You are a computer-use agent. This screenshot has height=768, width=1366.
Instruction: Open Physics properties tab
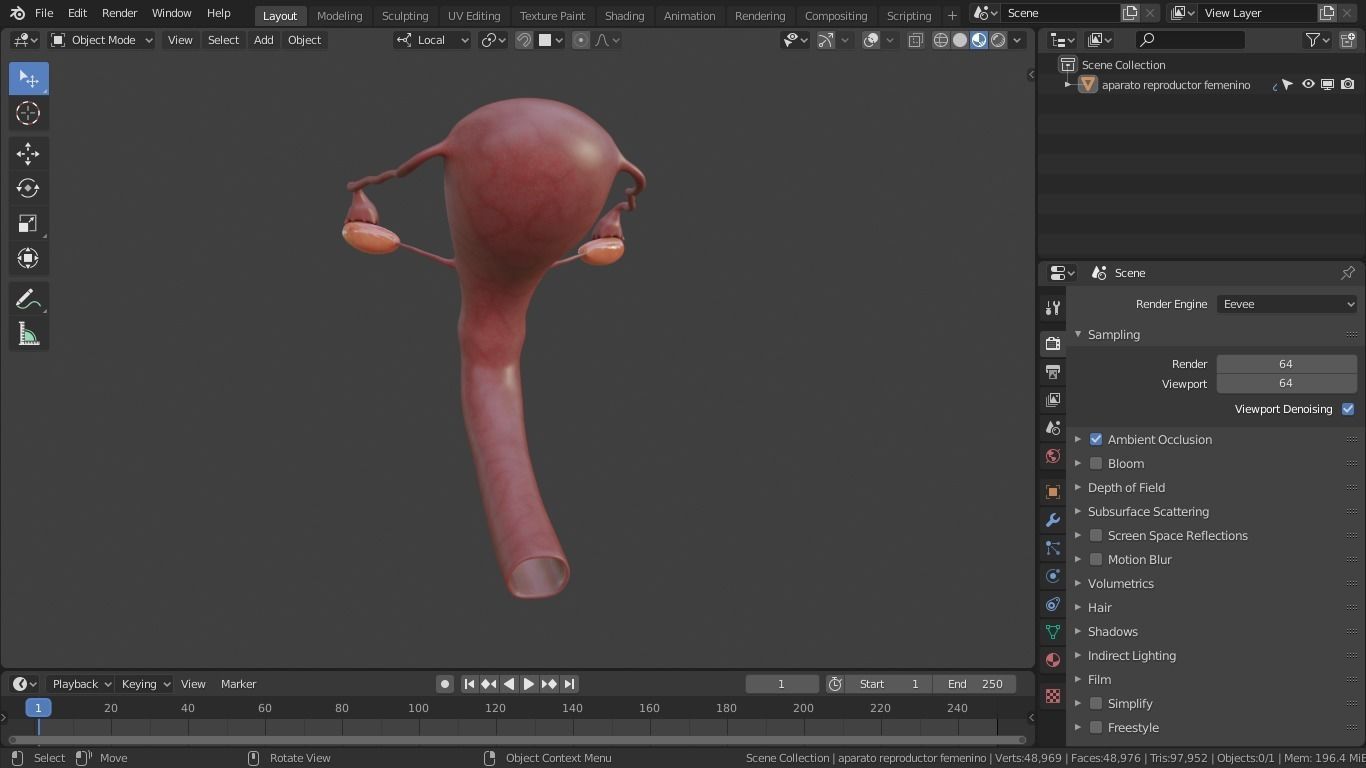tap(1052, 575)
